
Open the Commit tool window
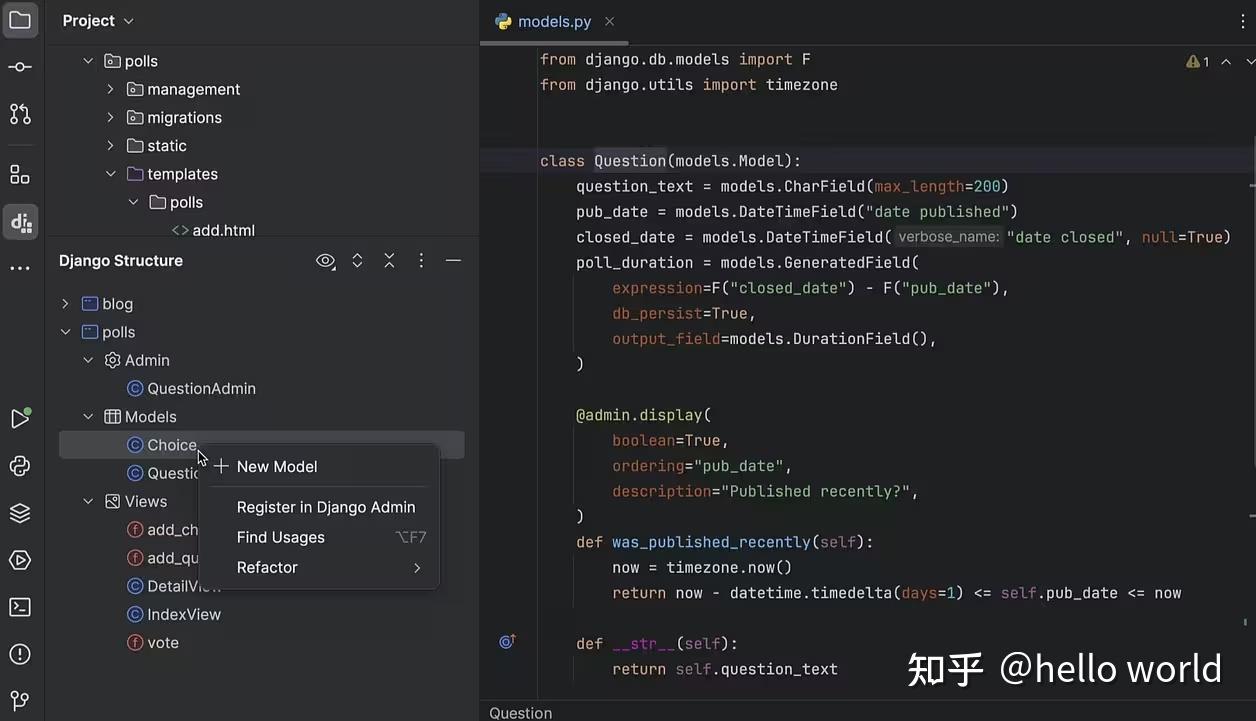click(x=21, y=66)
